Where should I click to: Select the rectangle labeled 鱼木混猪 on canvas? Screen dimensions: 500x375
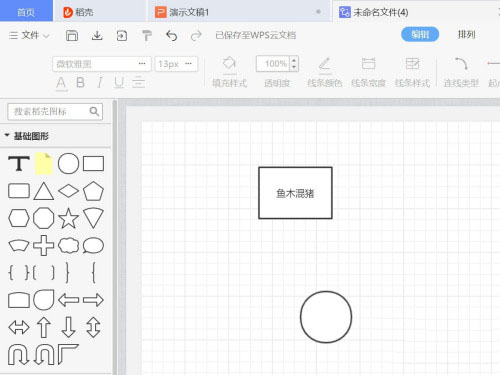coord(295,193)
